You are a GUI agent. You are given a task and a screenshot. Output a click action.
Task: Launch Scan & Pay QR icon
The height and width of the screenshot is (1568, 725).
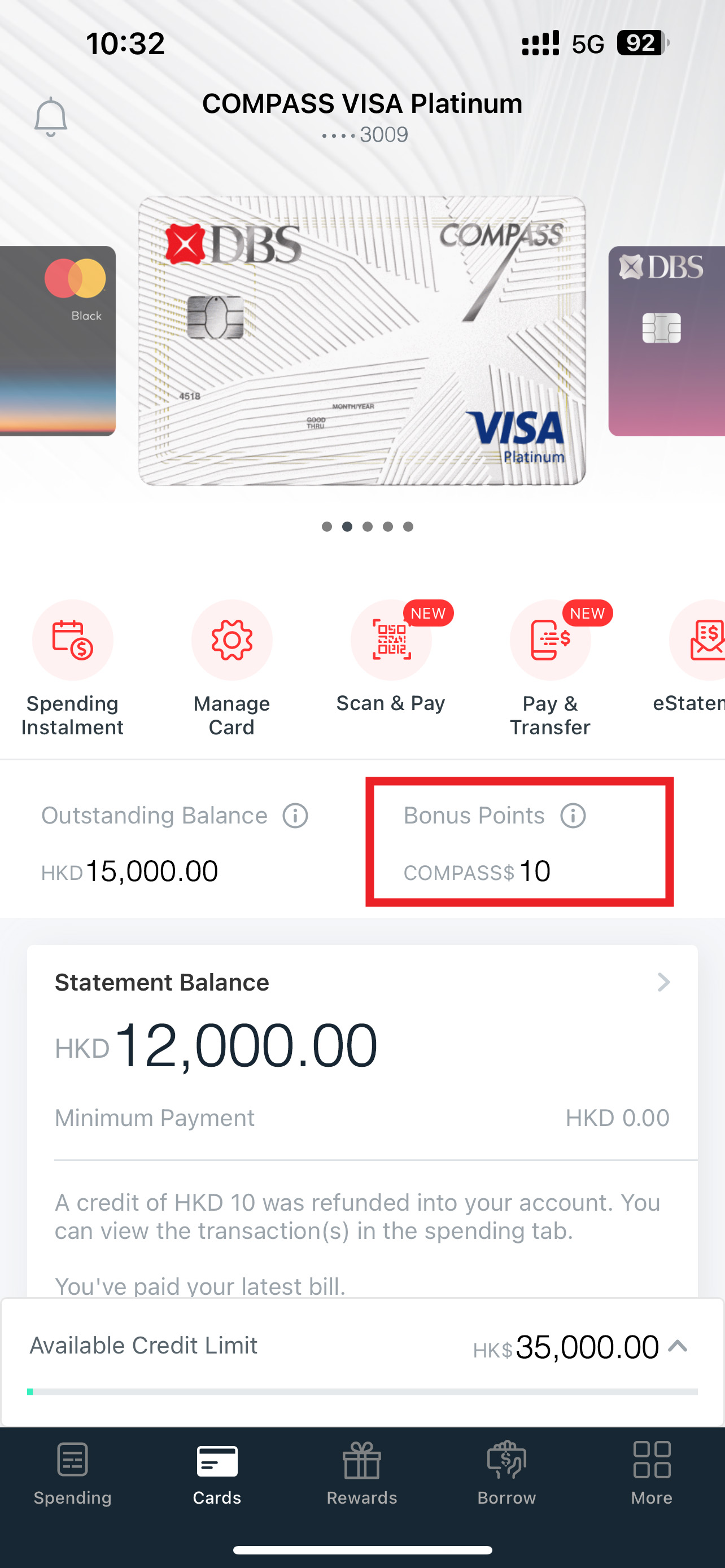(x=391, y=640)
